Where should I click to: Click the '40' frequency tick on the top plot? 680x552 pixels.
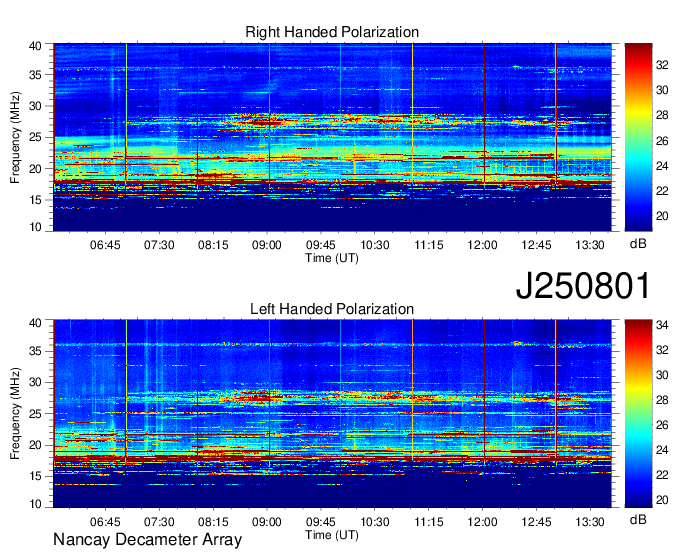(35, 46)
